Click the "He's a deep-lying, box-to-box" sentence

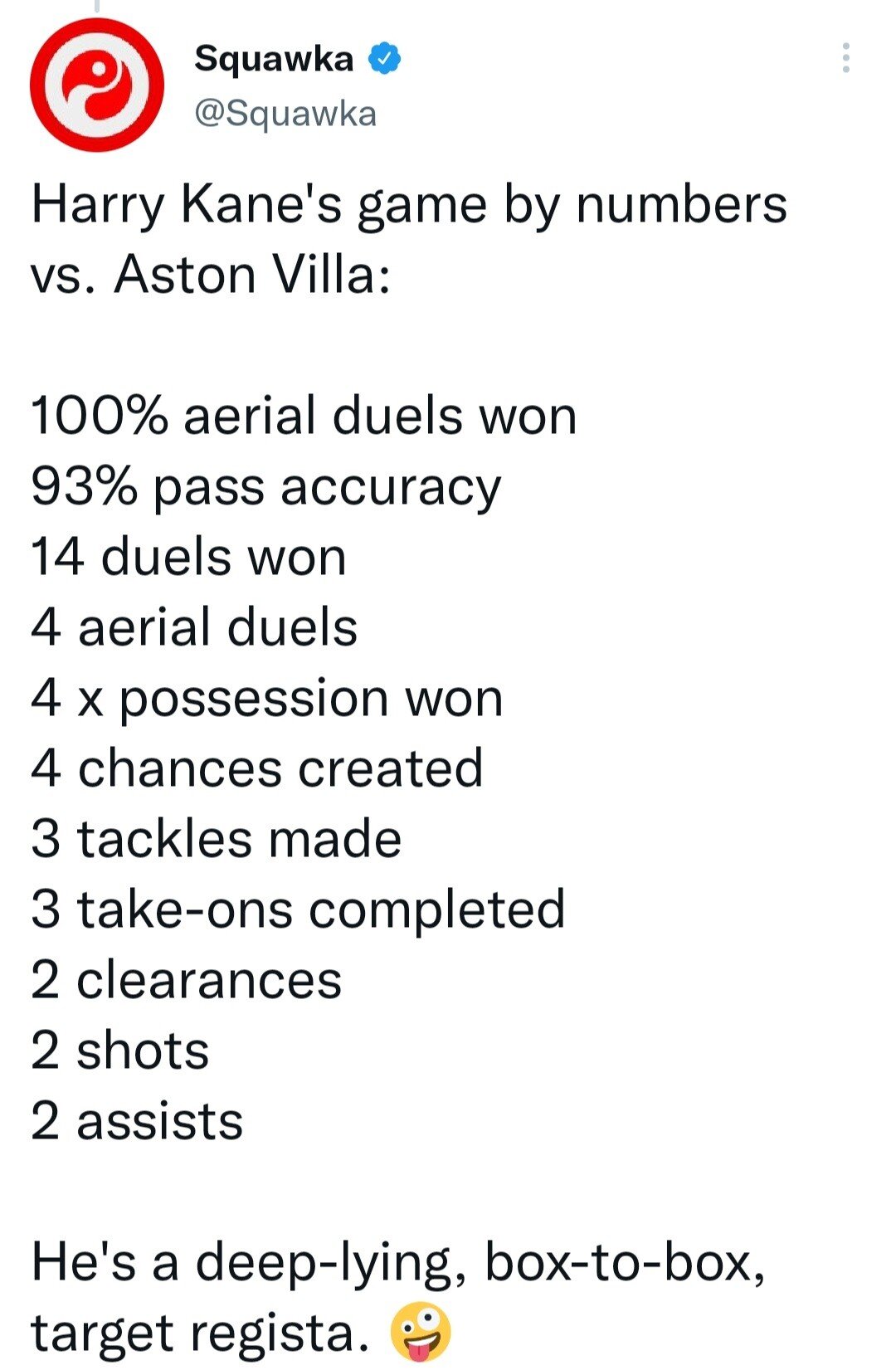point(398,1262)
